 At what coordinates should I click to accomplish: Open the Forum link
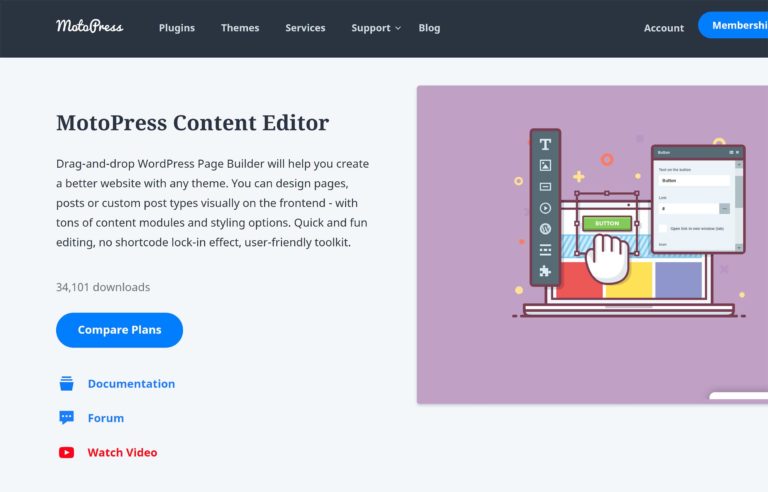(x=106, y=418)
